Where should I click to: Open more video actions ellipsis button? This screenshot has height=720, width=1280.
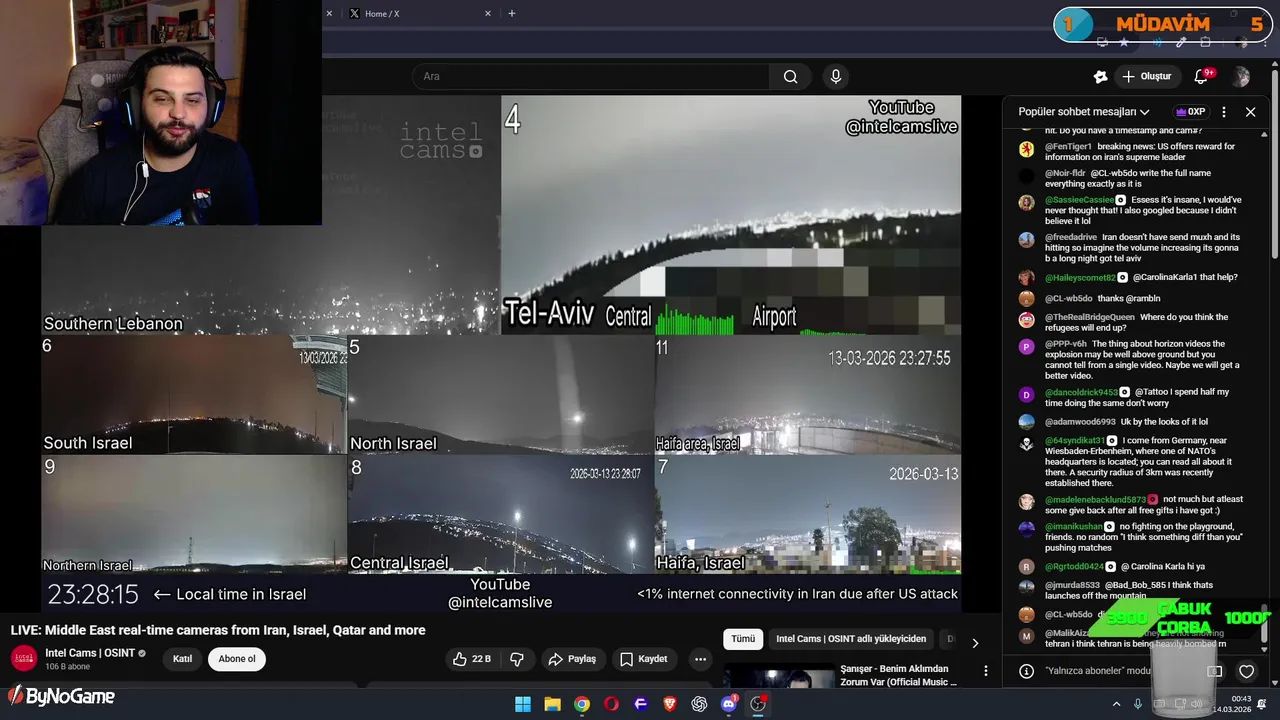[x=700, y=659]
